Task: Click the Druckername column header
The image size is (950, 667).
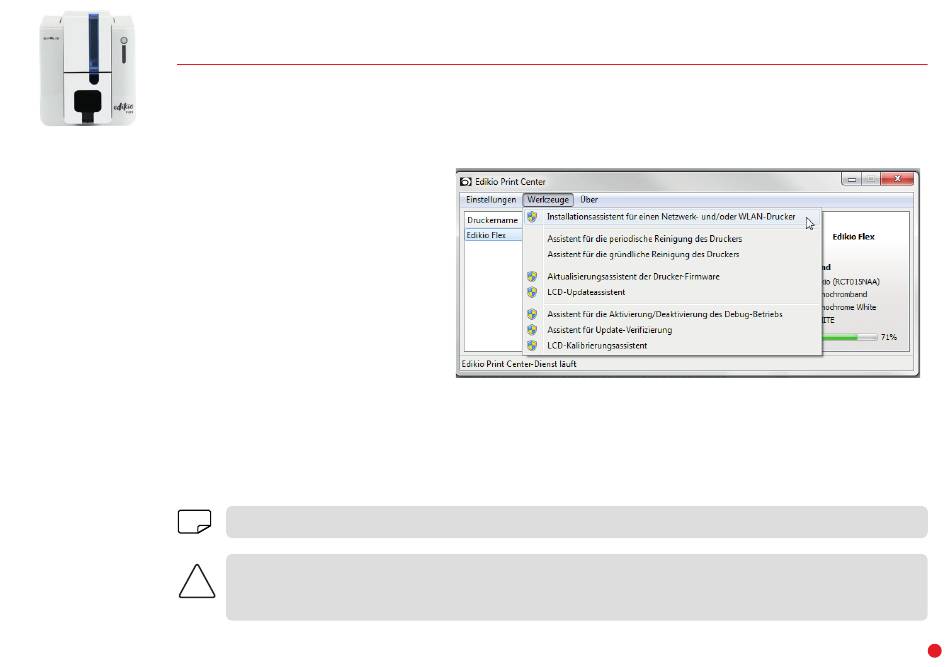Action: tap(492, 220)
